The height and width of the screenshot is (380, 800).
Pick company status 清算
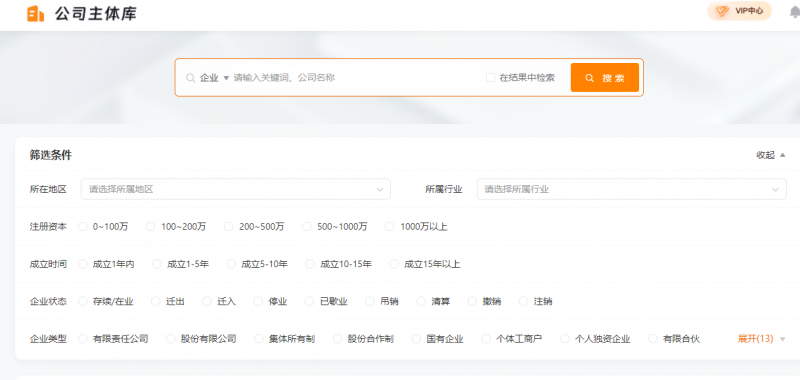pos(421,301)
